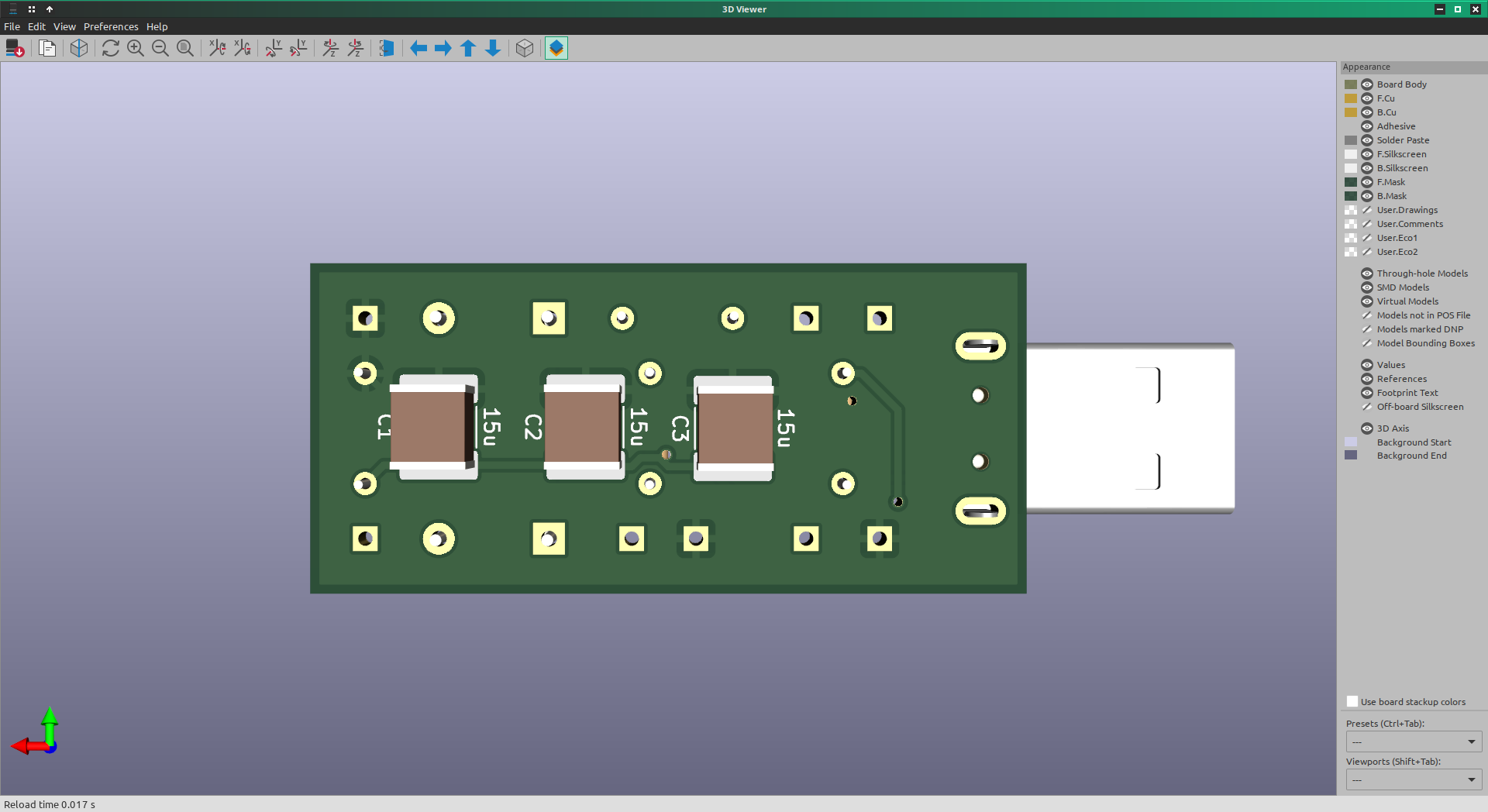The width and height of the screenshot is (1488, 812).
Task: Toggle the appearance manager layers icon
Action: tap(556, 48)
